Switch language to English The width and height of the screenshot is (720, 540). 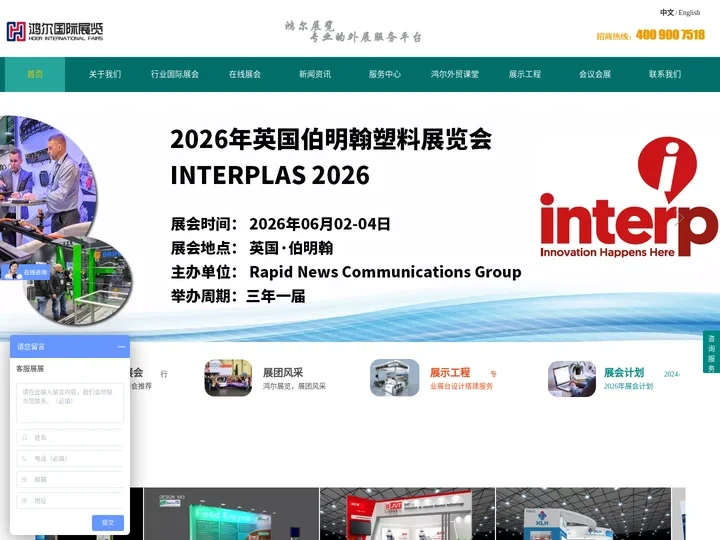point(689,12)
